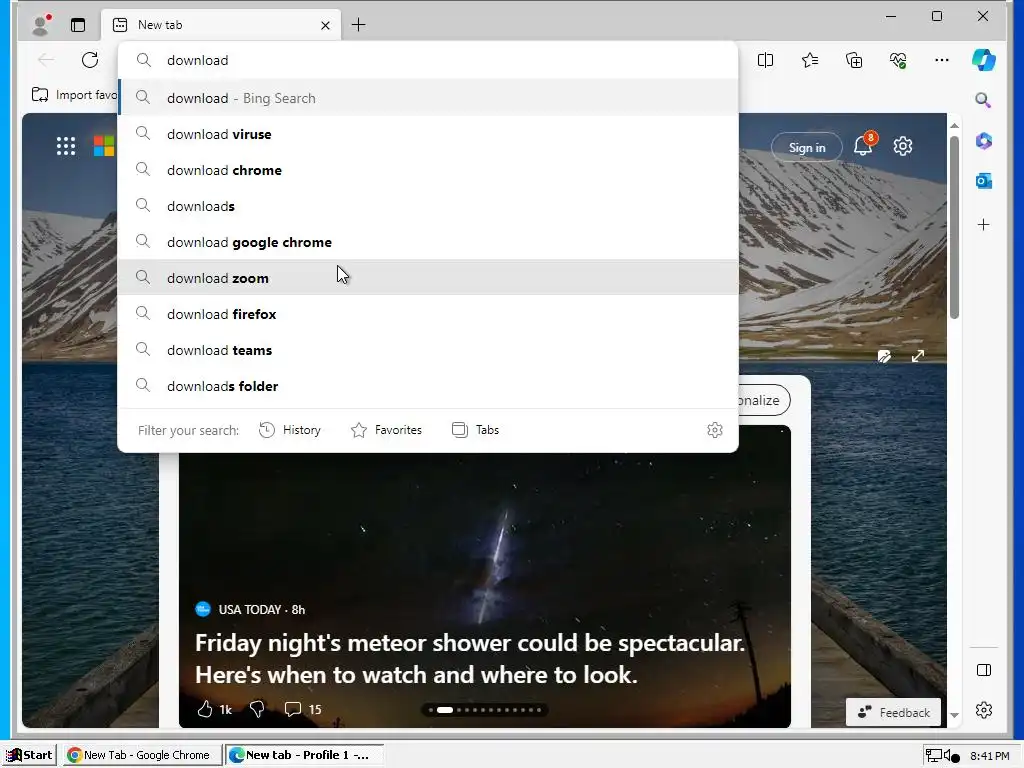Open the app launcher grid icon
1024x768 pixels.
pyautogui.click(x=66, y=146)
